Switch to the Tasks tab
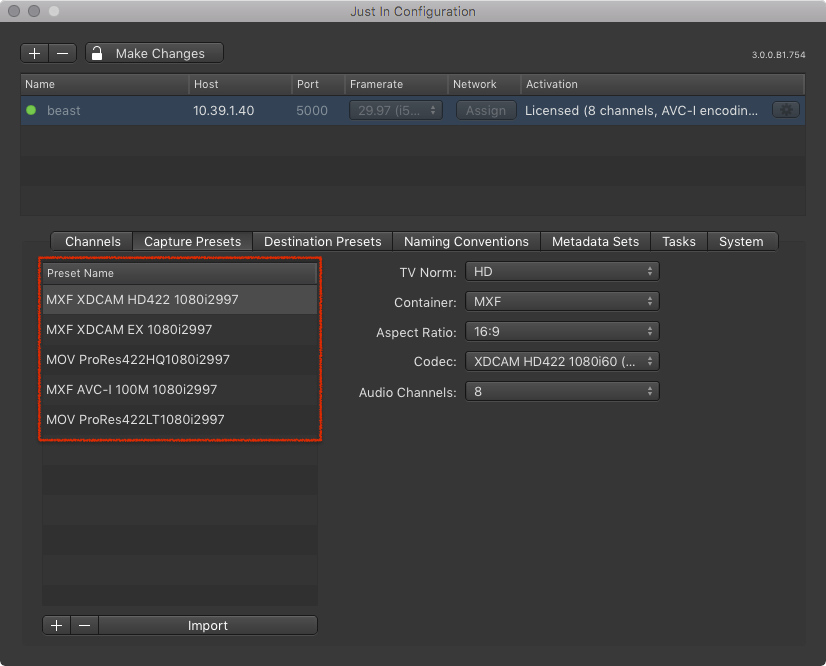The width and height of the screenshot is (826, 666). [678, 241]
